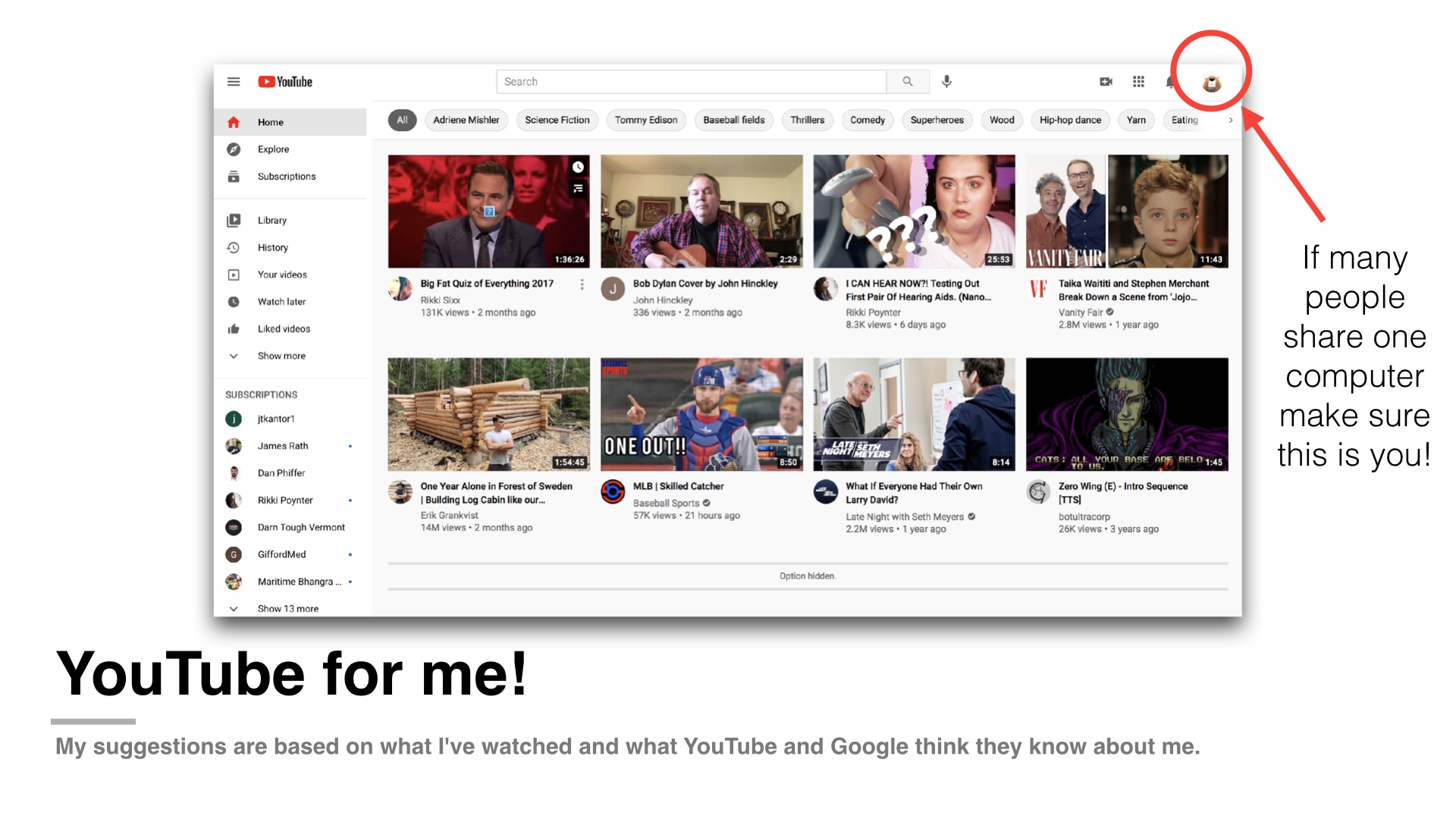The height and width of the screenshot is (819, 1456).
Task: Open the create video camera icon
Action: pyautogui.click(x=1106, y=82)
